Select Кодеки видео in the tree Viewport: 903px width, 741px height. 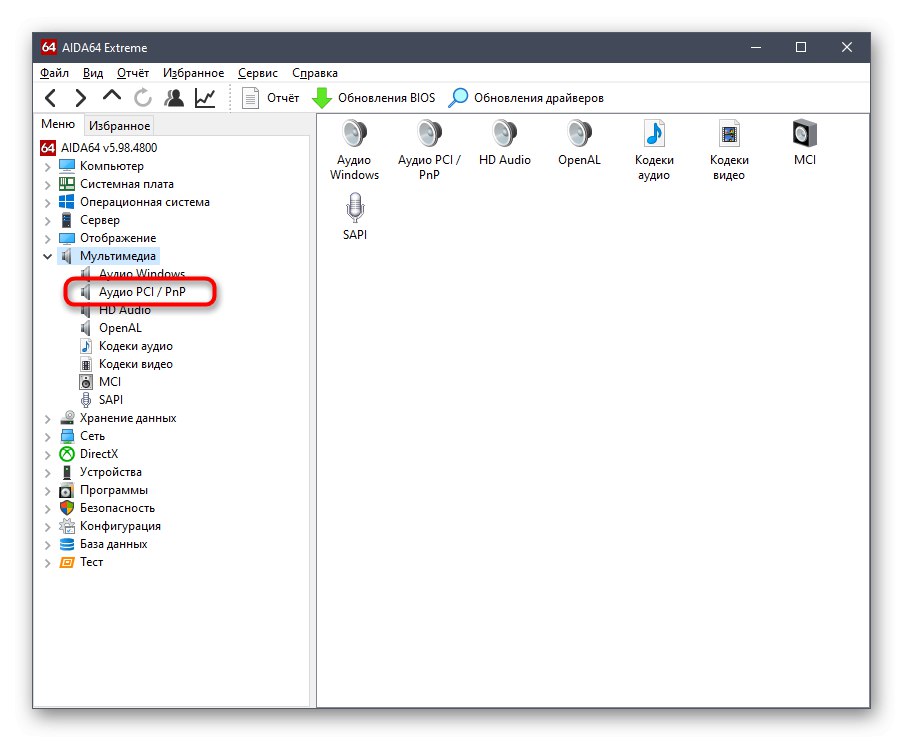tap(126, 364)
